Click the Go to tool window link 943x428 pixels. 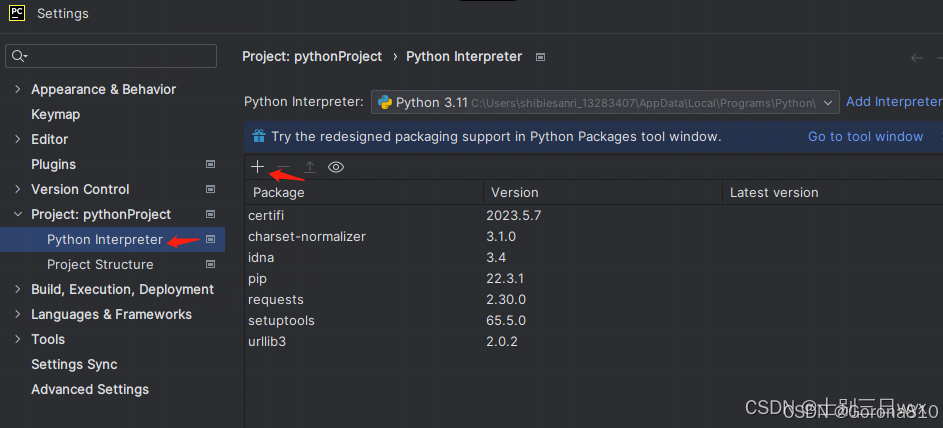[865, 136]
